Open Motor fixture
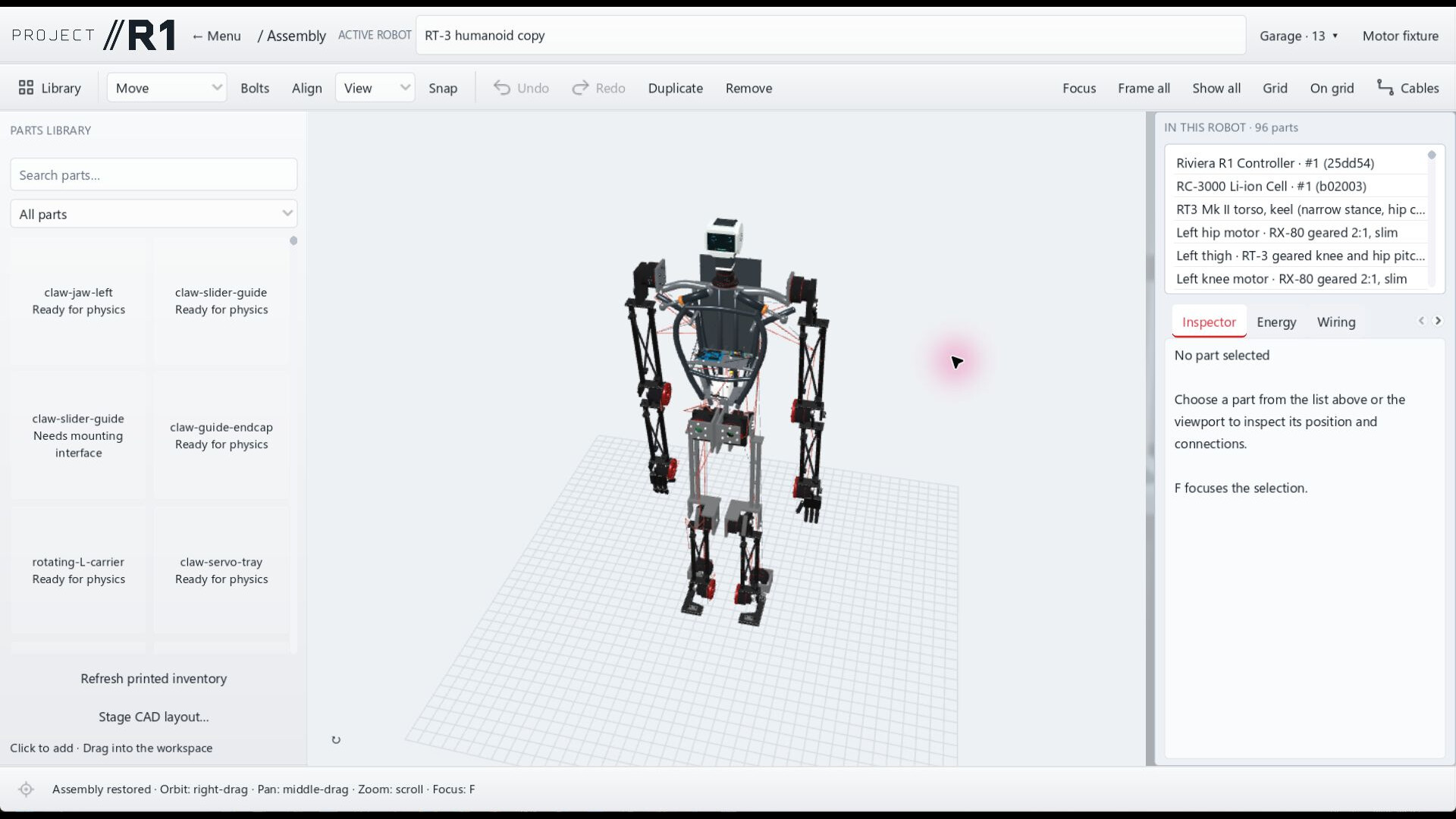The height and width of the screenshot is (819, 1456). (1401, 36)
